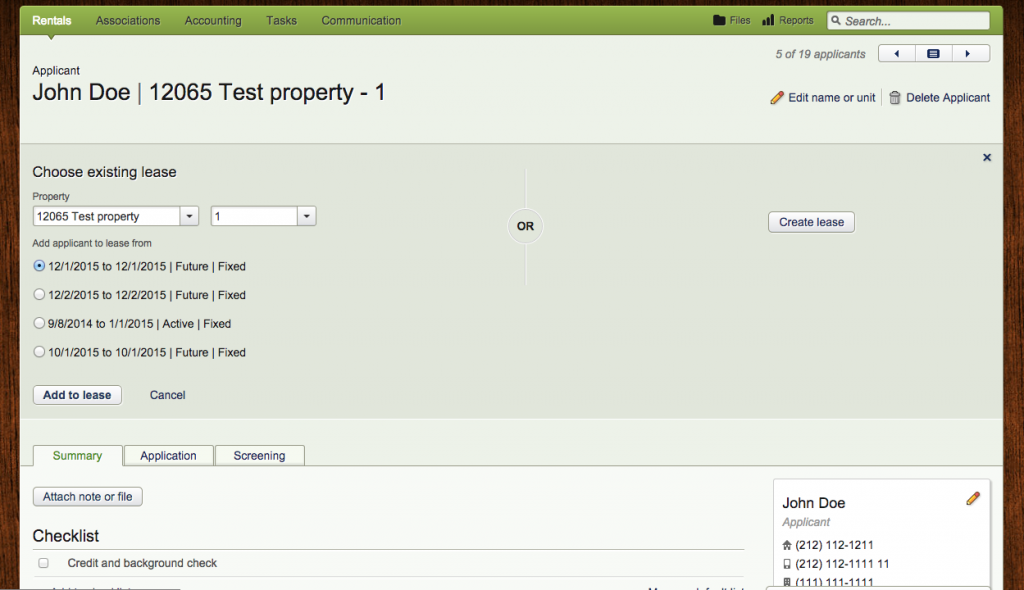The image size is (1024, 590).
Task: Open the 12065 Test property dropdown
Action: tap(189, 216)
